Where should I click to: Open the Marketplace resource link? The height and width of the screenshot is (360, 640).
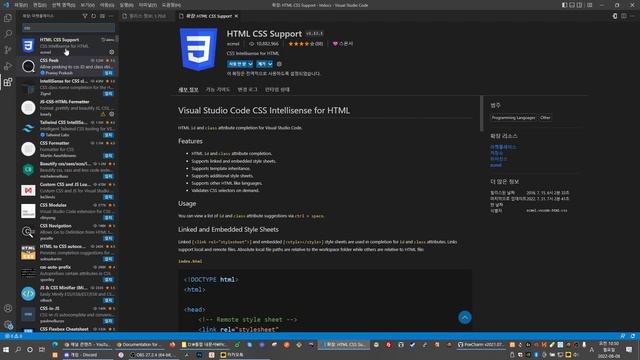[503, 147]
